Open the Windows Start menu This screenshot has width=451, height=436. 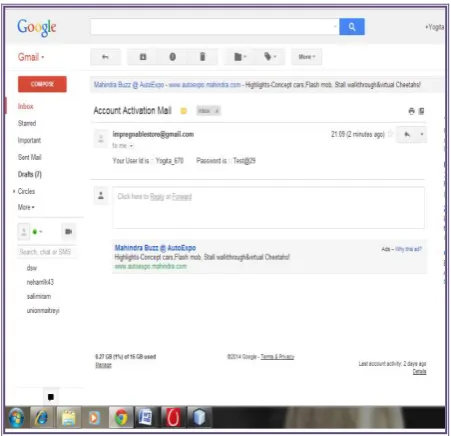click(16, 417)
